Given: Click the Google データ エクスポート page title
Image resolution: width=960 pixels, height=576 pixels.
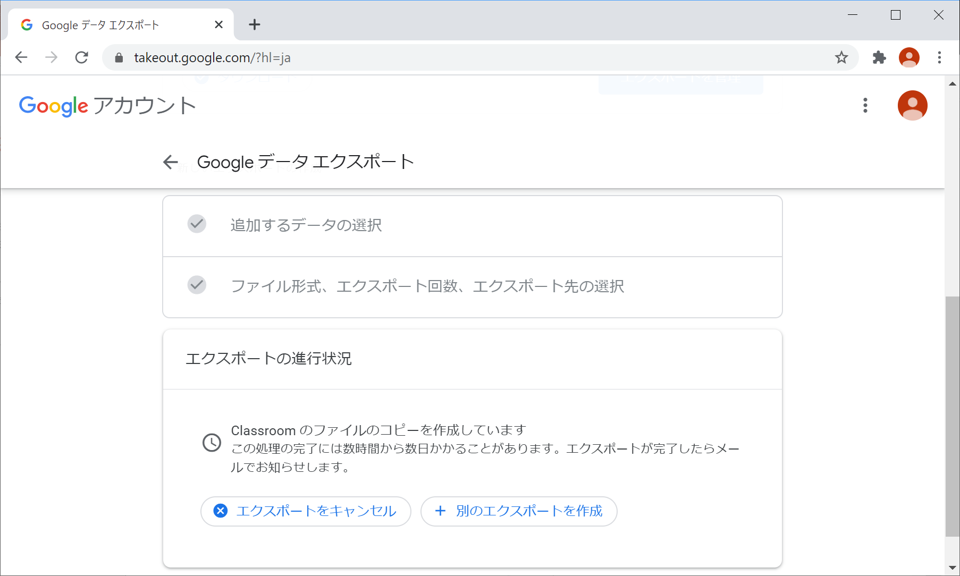Looking at the screenshot, I should click(x=306, y=162).
